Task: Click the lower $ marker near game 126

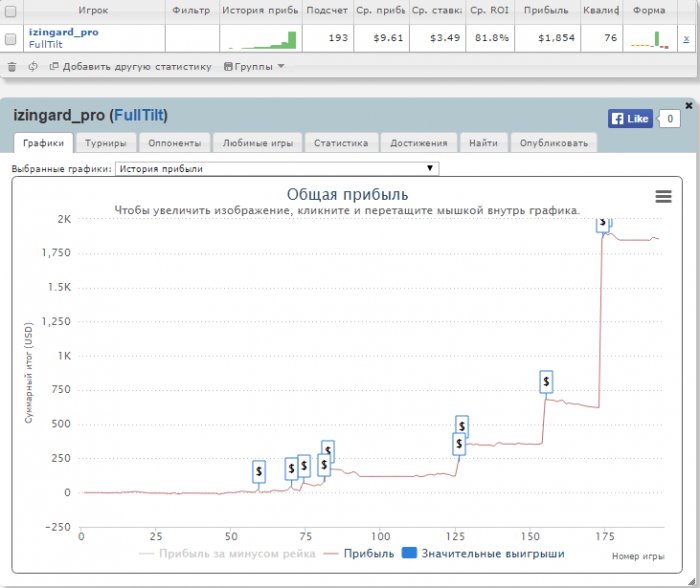Action: [459, 444]
